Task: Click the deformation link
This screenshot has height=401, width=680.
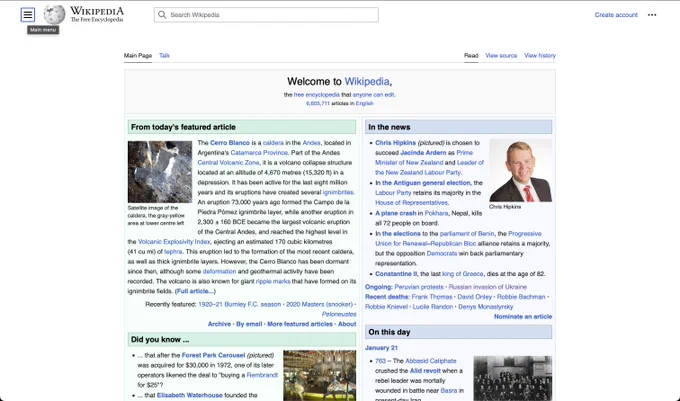Action: coord(219,271)
